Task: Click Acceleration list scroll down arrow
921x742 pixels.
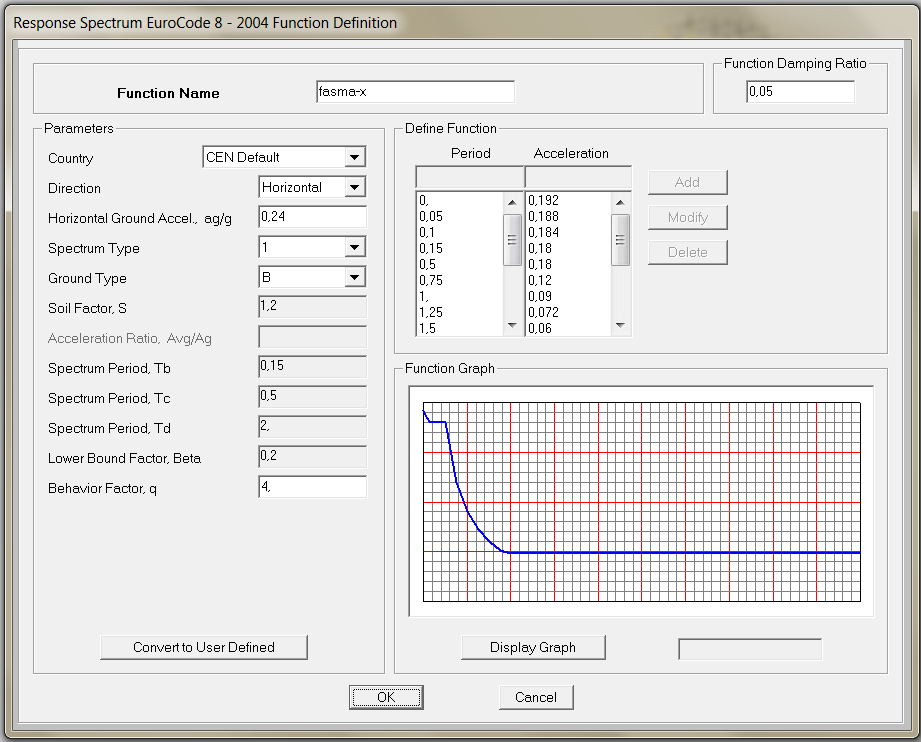Action: click(x=620, y=325)
